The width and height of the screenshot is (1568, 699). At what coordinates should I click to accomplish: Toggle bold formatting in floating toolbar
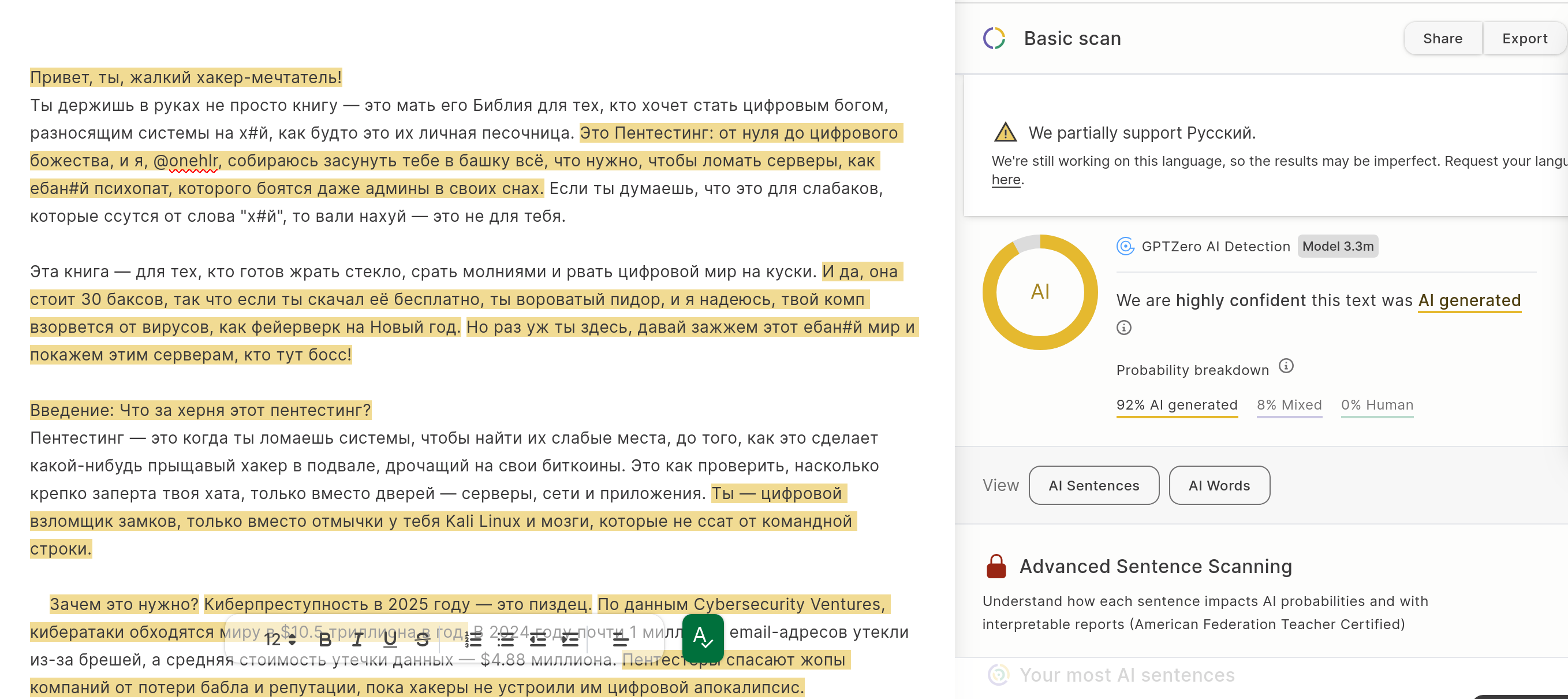[x=325, y=639]
